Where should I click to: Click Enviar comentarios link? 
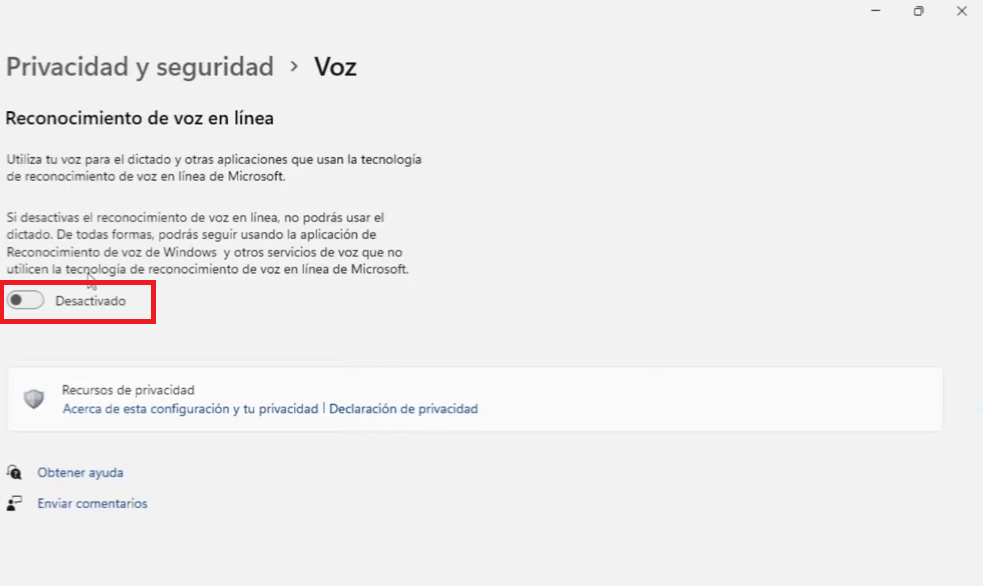tap(92, 503)
